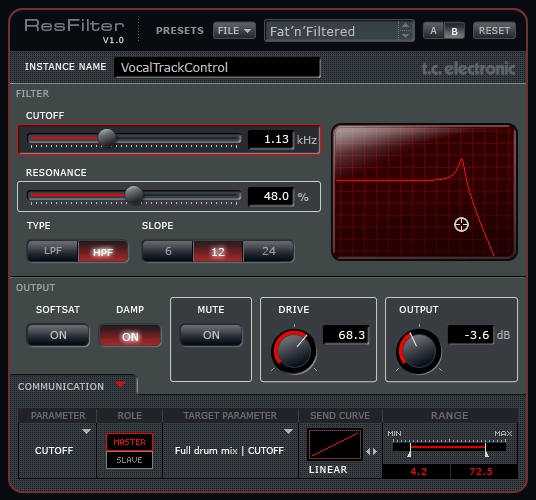The width and height of the screenshot is (536, 500).
Task: Disable the DAMP switch
Action: coord(130,336)
